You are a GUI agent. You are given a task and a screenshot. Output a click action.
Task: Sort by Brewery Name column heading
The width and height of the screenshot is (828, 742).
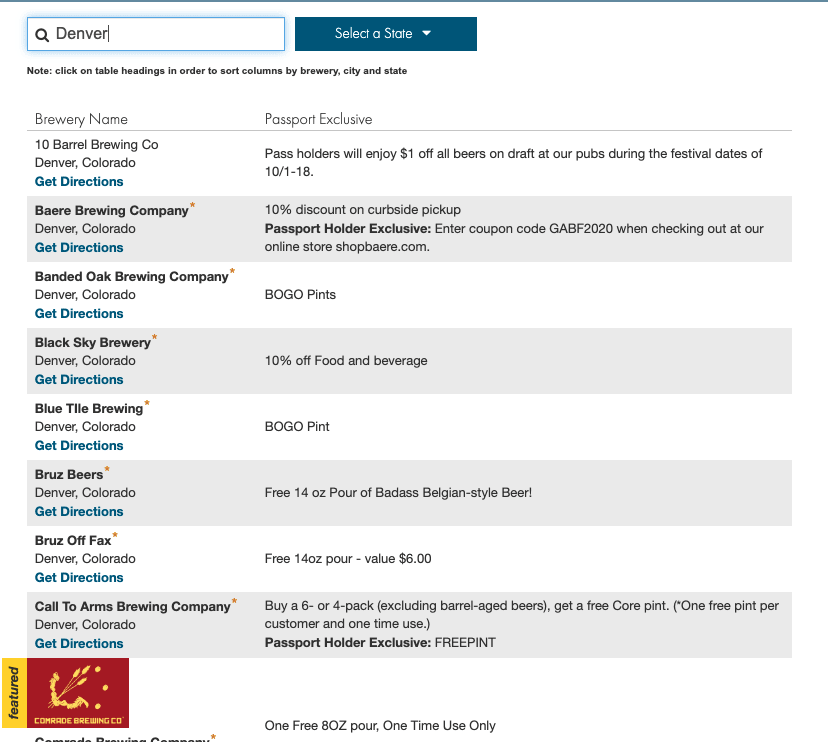point(81,119)
